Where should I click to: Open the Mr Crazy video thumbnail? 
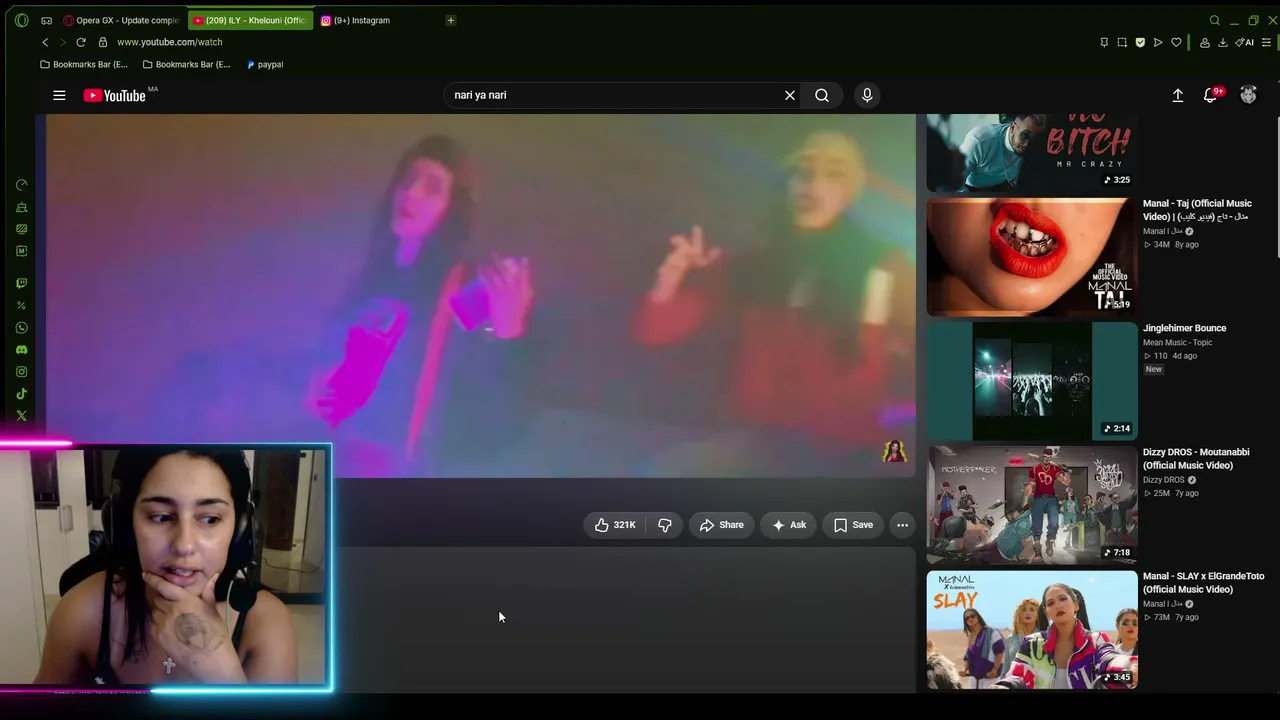click(x=1032, y=153)
